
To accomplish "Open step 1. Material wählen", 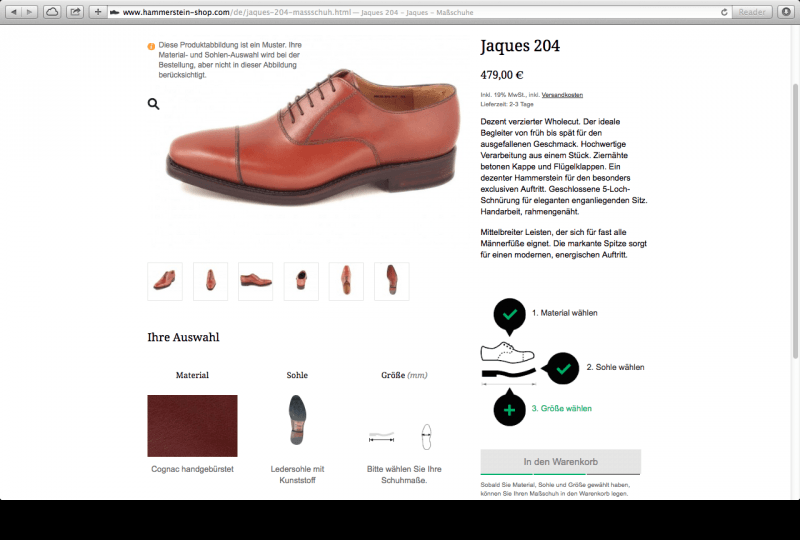I will [x=564, y=313].
